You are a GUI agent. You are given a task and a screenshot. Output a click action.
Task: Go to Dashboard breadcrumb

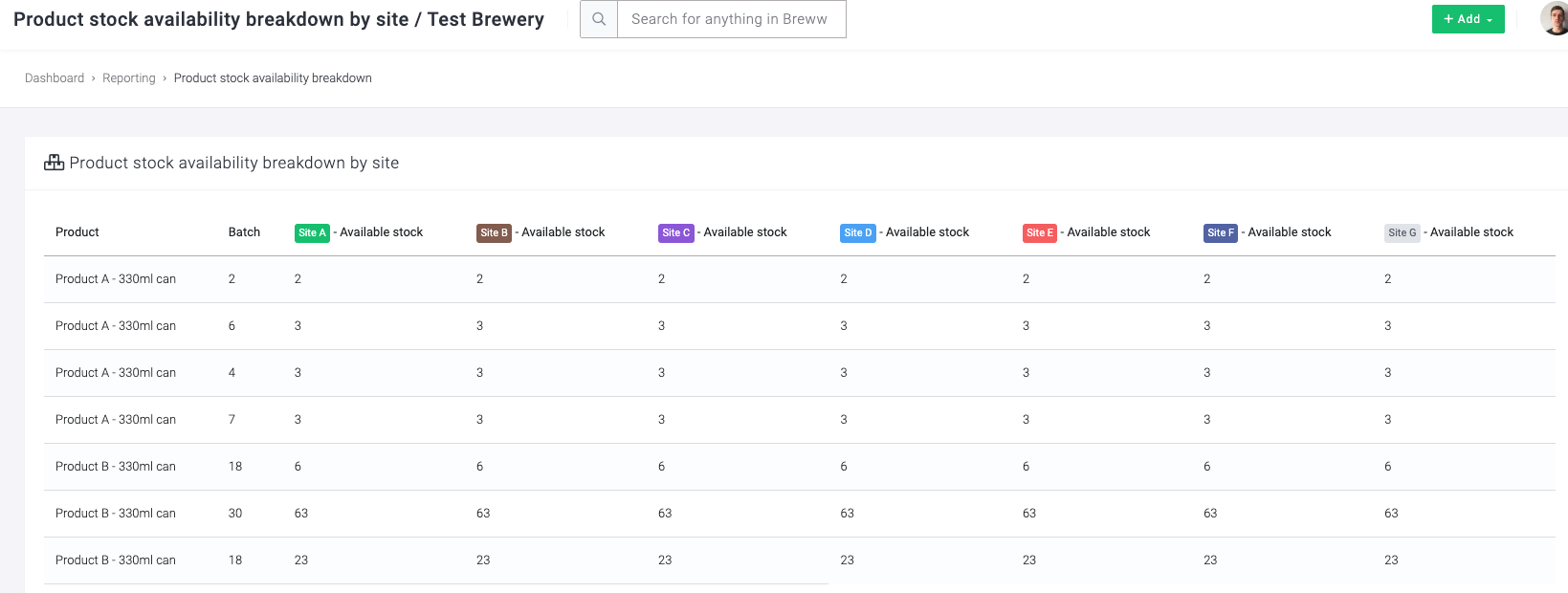click(x=55, y=78)
